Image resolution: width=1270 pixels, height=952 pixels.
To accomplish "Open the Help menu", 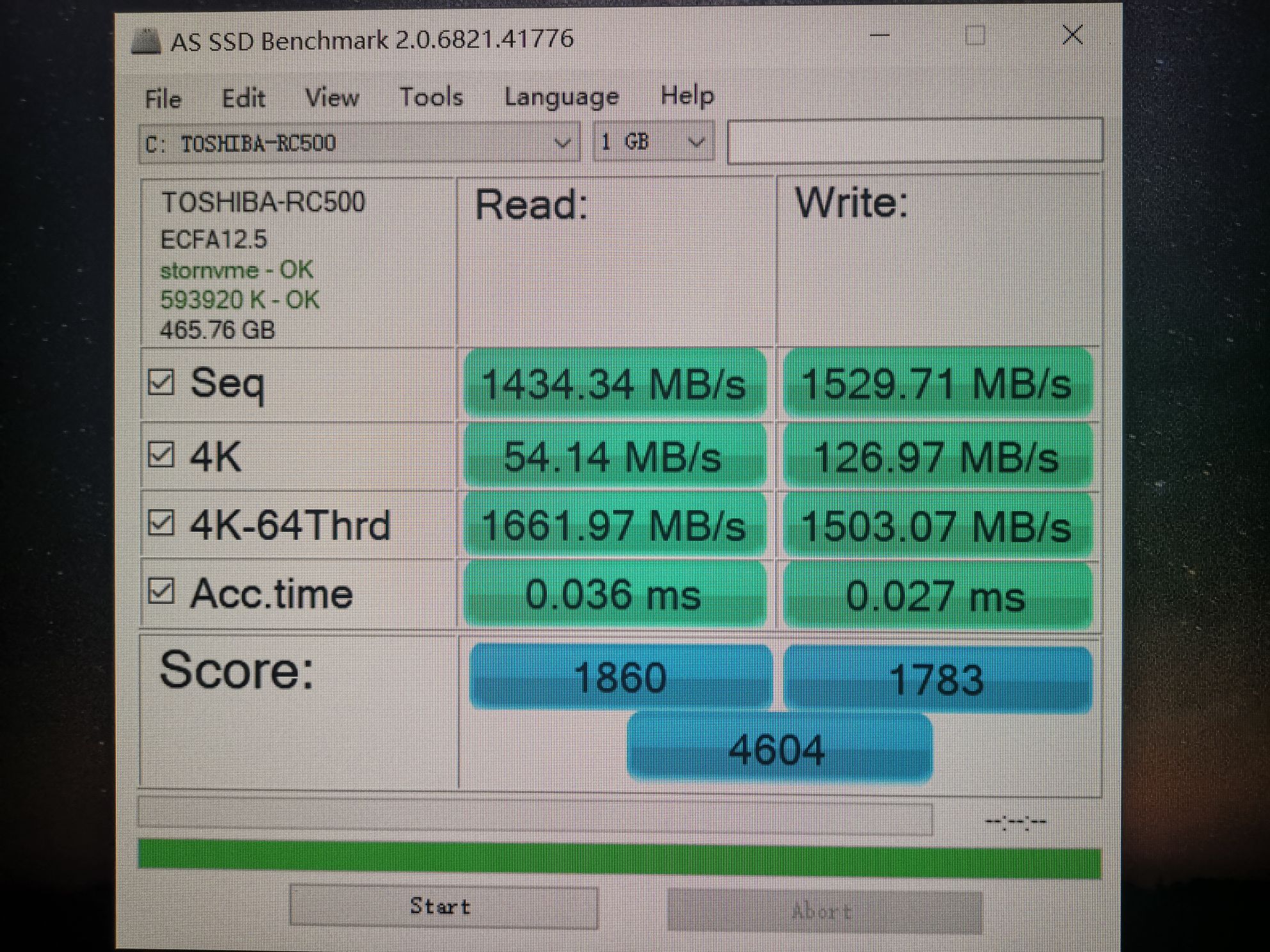I will tap(687, 96).
